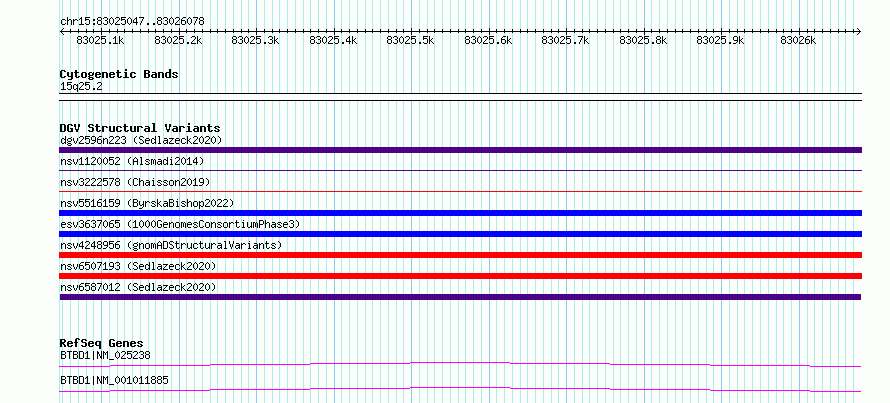Click the DGV Structural Variants track title

(x=140, y=128)
